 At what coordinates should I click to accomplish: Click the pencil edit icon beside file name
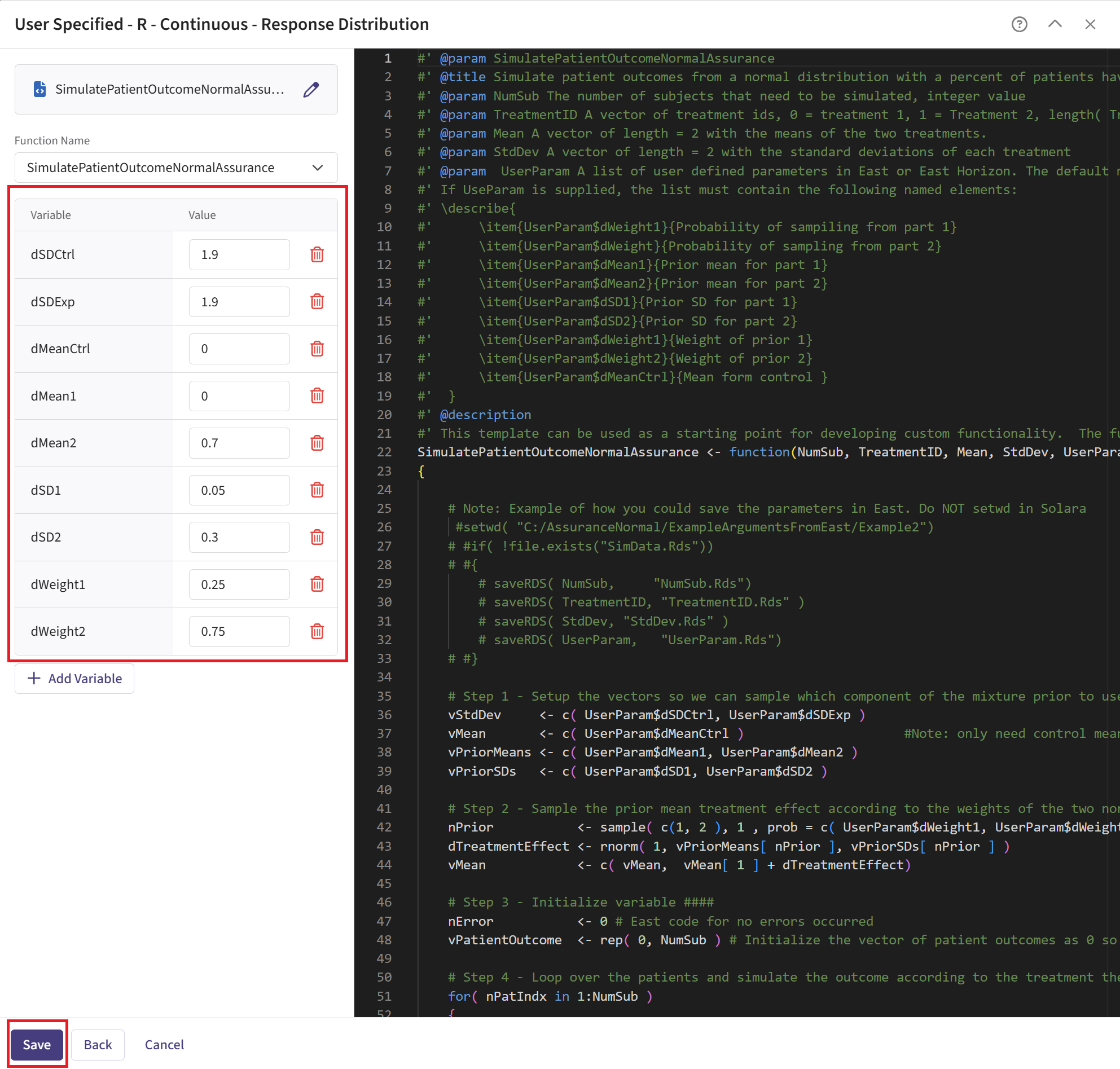pyautogui.click(x=311, y=90)
